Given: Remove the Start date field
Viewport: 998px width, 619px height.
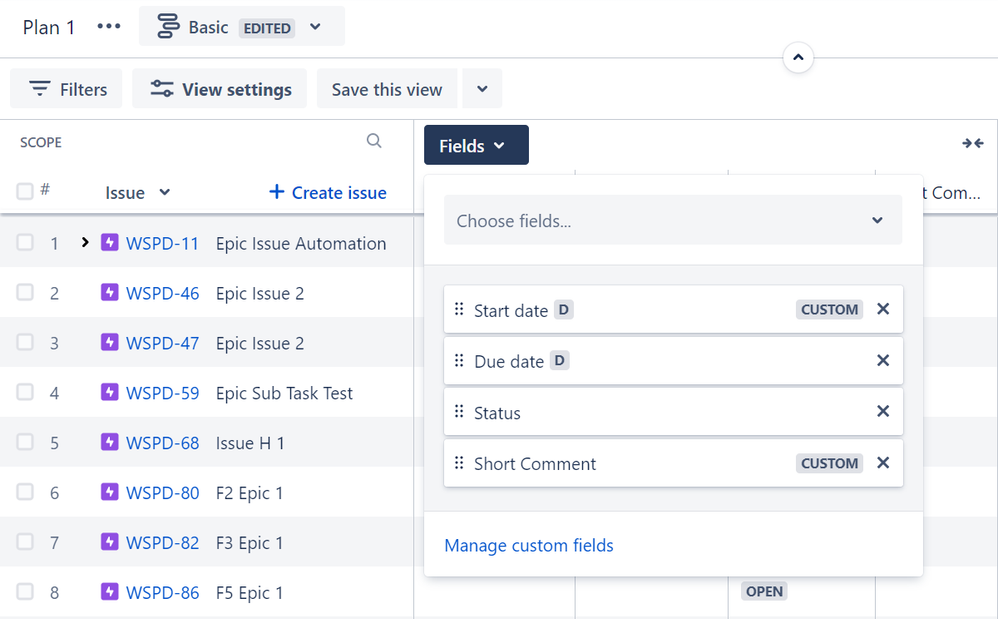Looking at the screenshot, I should coord(883,309).
